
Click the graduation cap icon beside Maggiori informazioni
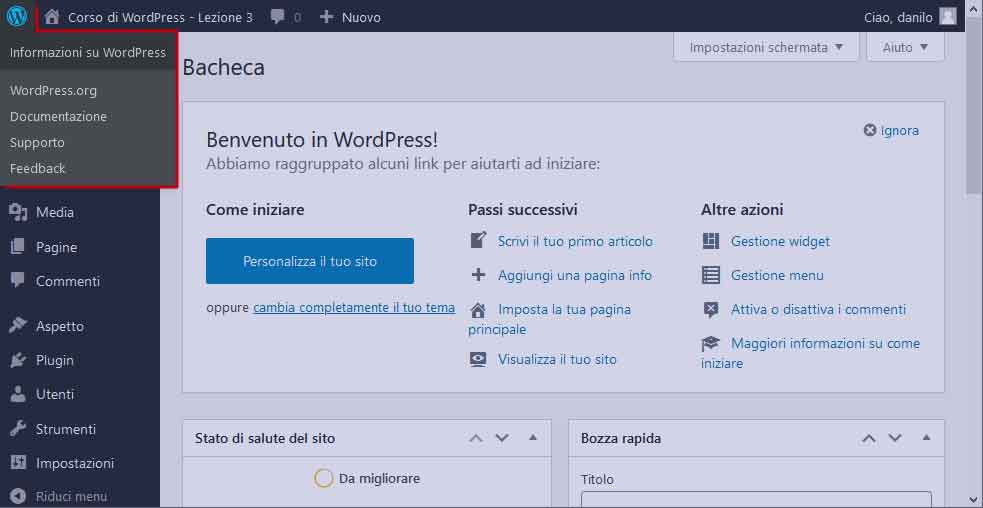coord(711,343)
